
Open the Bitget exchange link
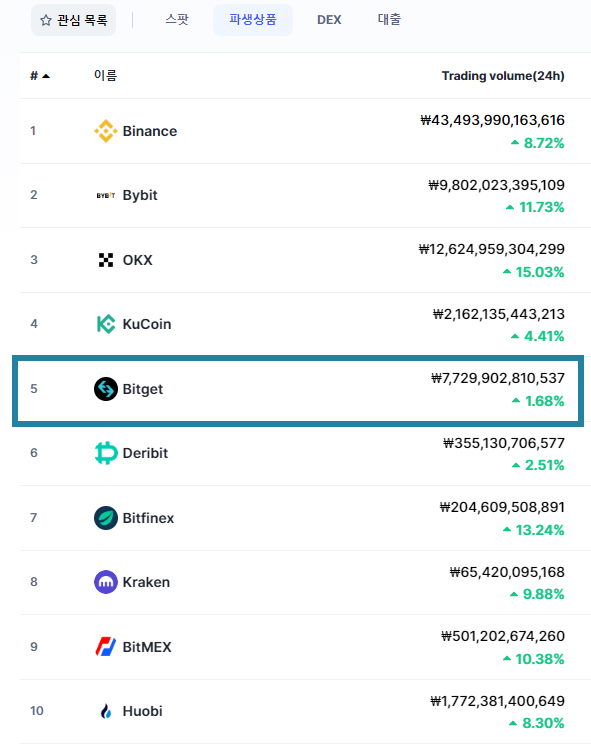pyautogui.click(x=143, y=389)
